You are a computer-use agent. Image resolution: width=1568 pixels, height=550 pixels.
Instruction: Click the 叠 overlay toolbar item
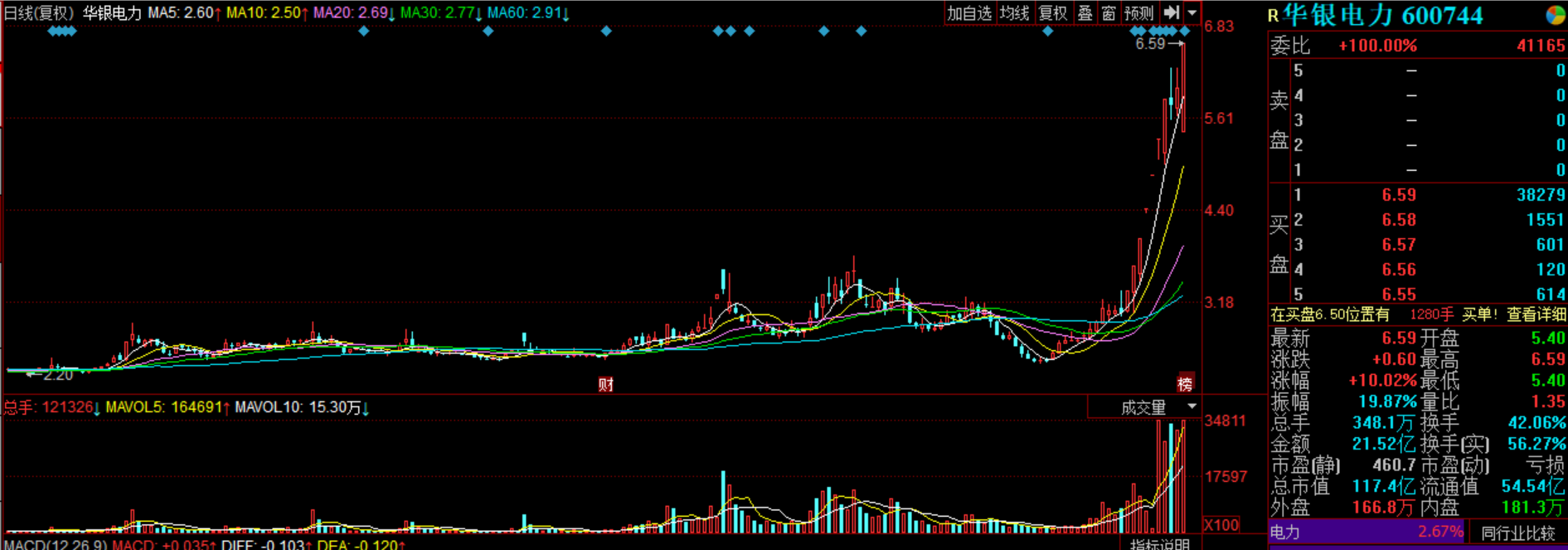tap(1085, 12)
